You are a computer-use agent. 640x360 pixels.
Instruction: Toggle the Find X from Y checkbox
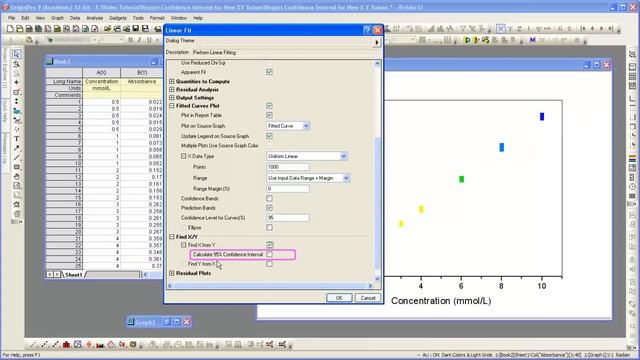pos(269,245)
